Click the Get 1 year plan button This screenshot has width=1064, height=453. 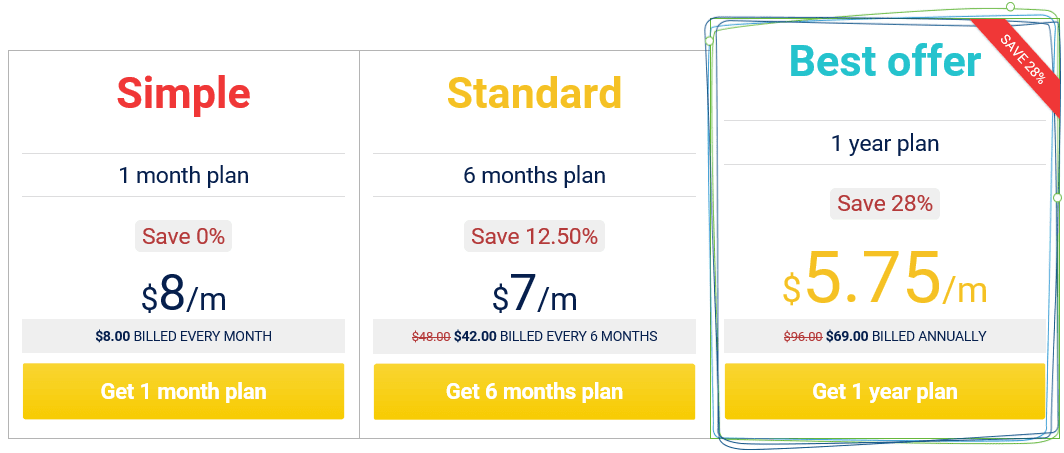pyautogui.click(x=885, y=391)
